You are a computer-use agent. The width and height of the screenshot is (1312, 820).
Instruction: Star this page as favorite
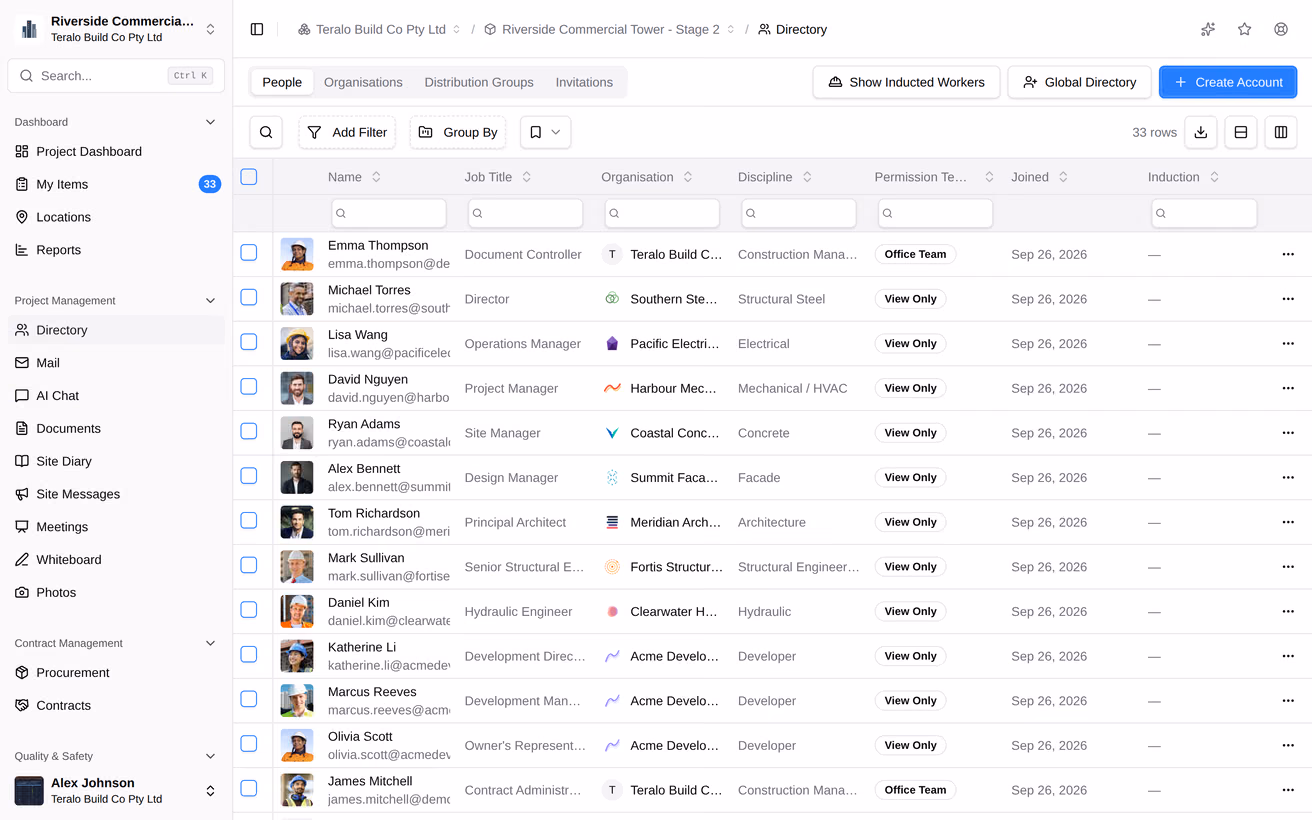(x=1244, y=30)
